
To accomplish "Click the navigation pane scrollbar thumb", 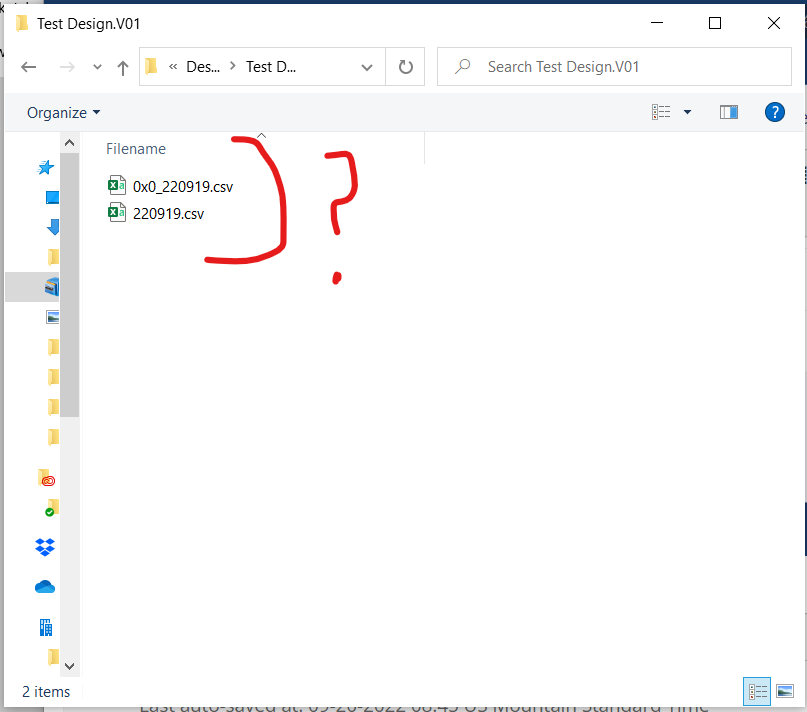I will pos(69,285).
